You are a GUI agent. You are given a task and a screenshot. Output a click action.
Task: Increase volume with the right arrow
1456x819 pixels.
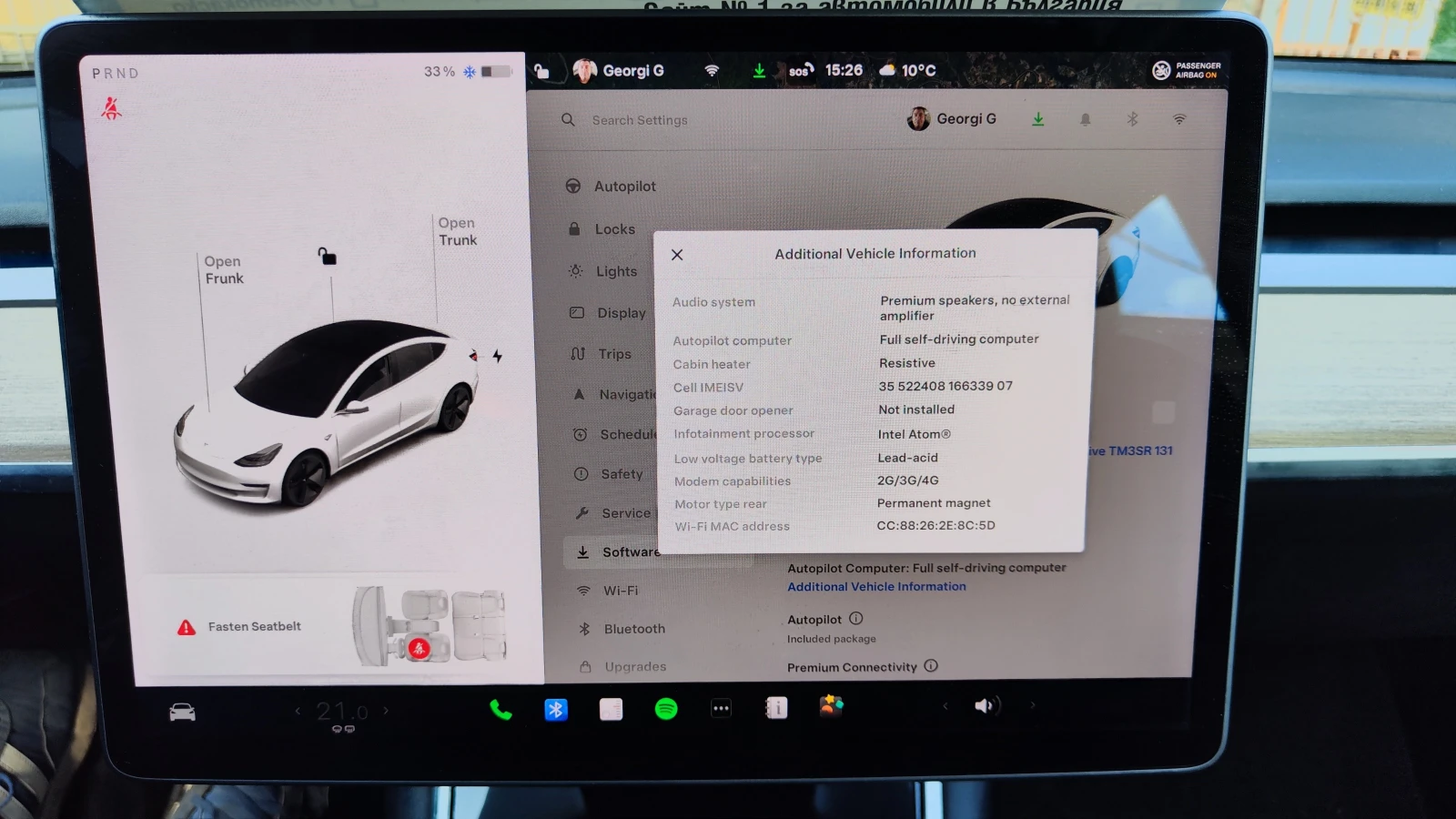(x=1032, y=704)
